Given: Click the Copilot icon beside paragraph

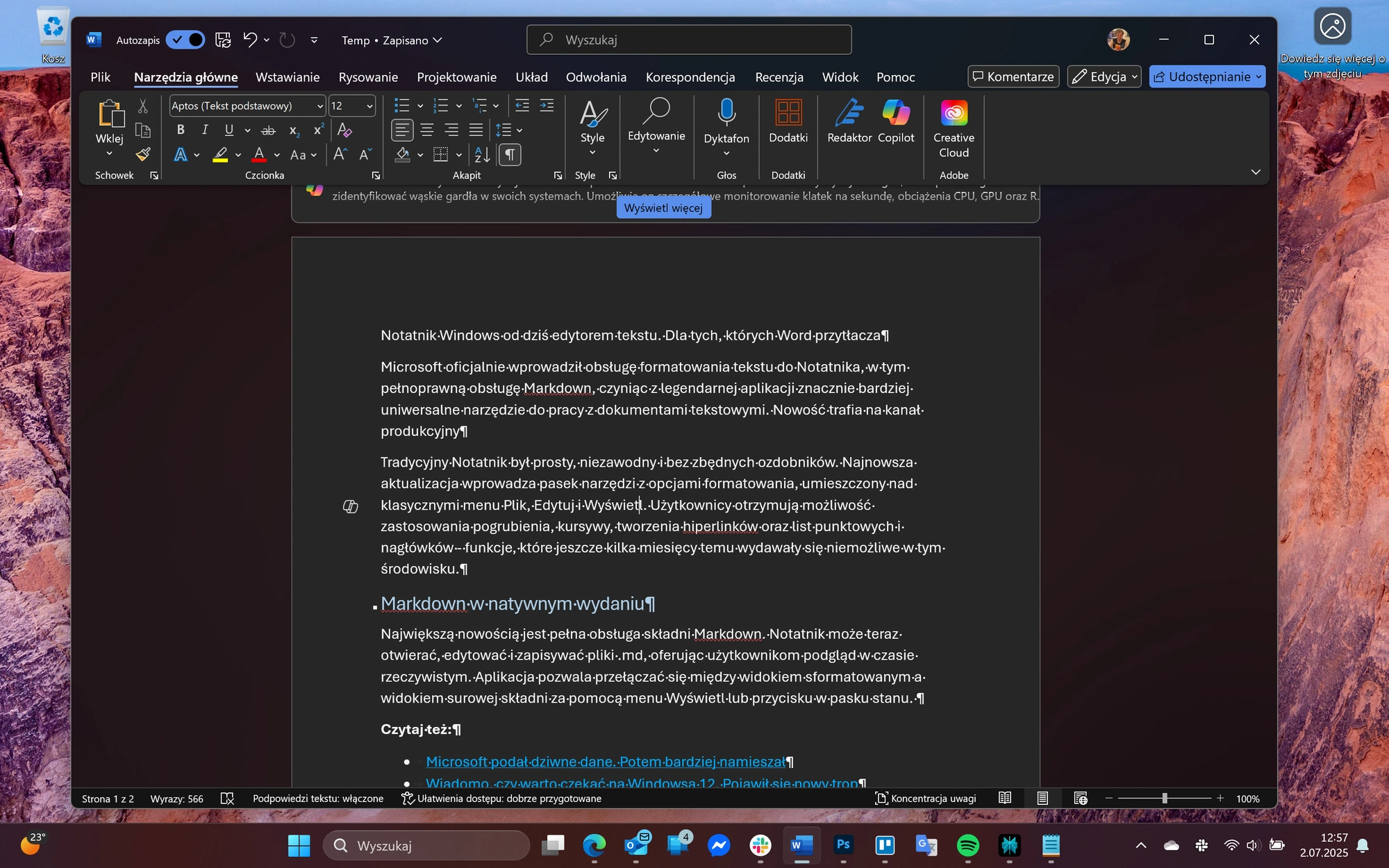Looking at the screenshot, I should click(x=350, y=507).
